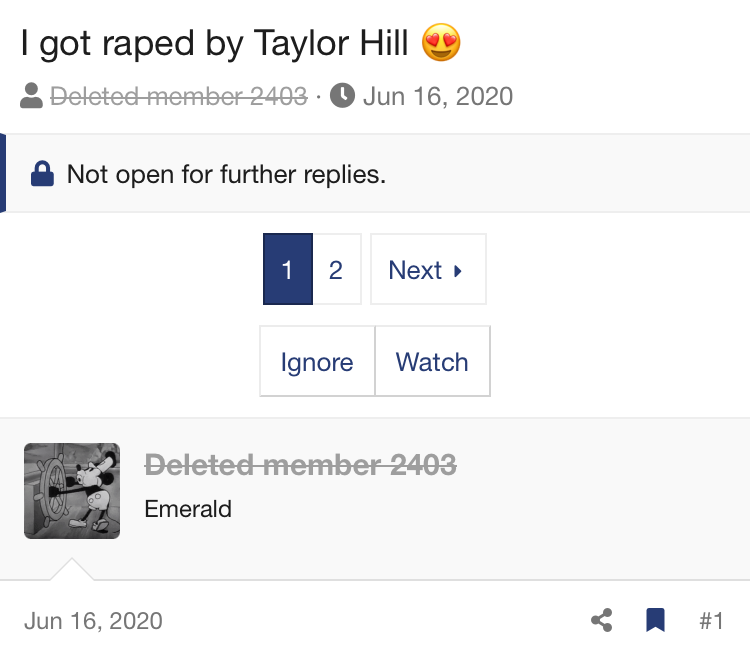This screenshot has height=661, width=750.
Task: Click the post date at the bottom left
Action: pos(93,621)
